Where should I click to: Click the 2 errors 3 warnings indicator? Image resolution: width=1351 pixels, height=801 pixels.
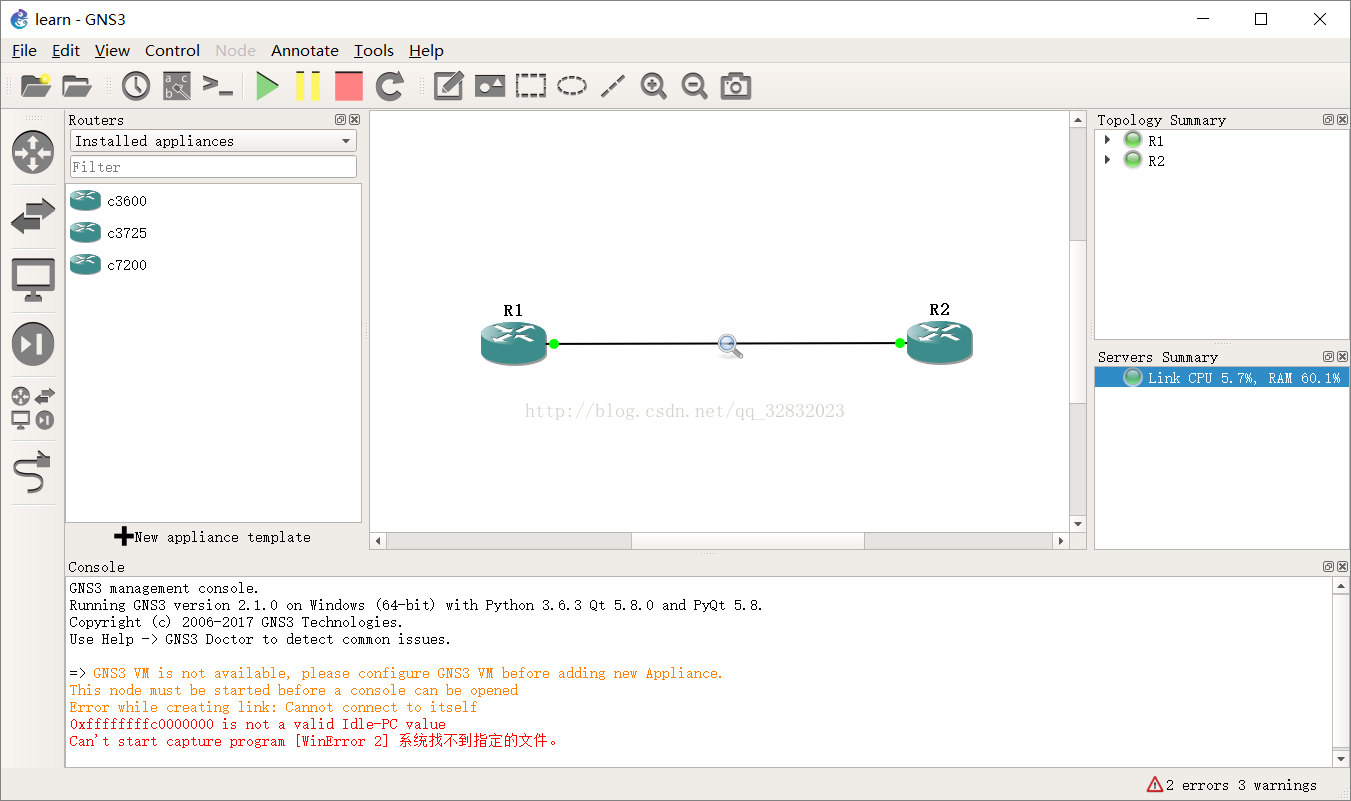click(1231, 785)
